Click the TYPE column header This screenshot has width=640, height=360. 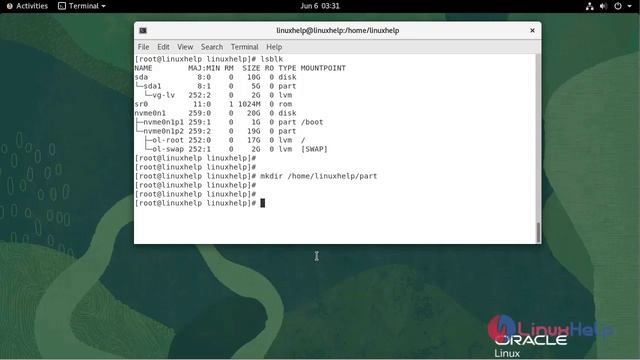pos(287,68)
